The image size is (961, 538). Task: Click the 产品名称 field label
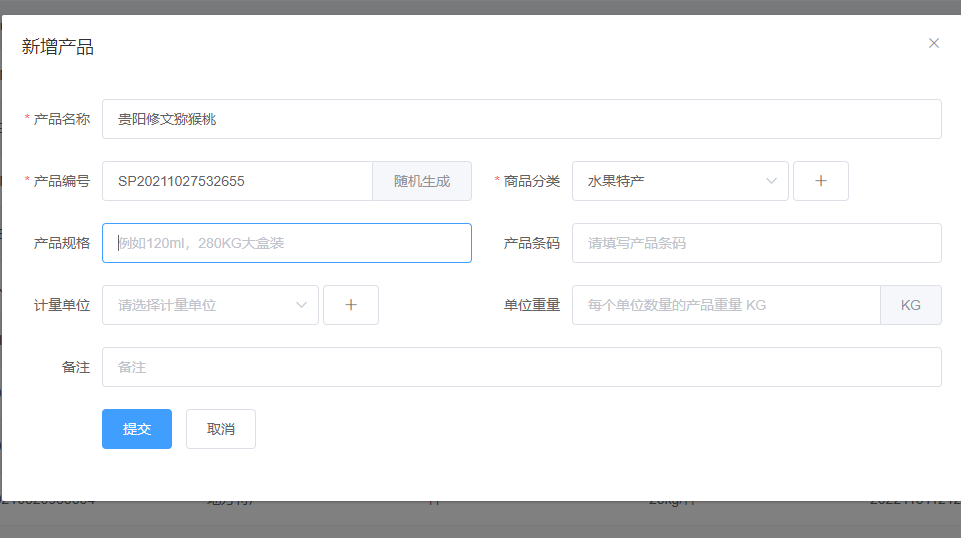coord(61,119)
